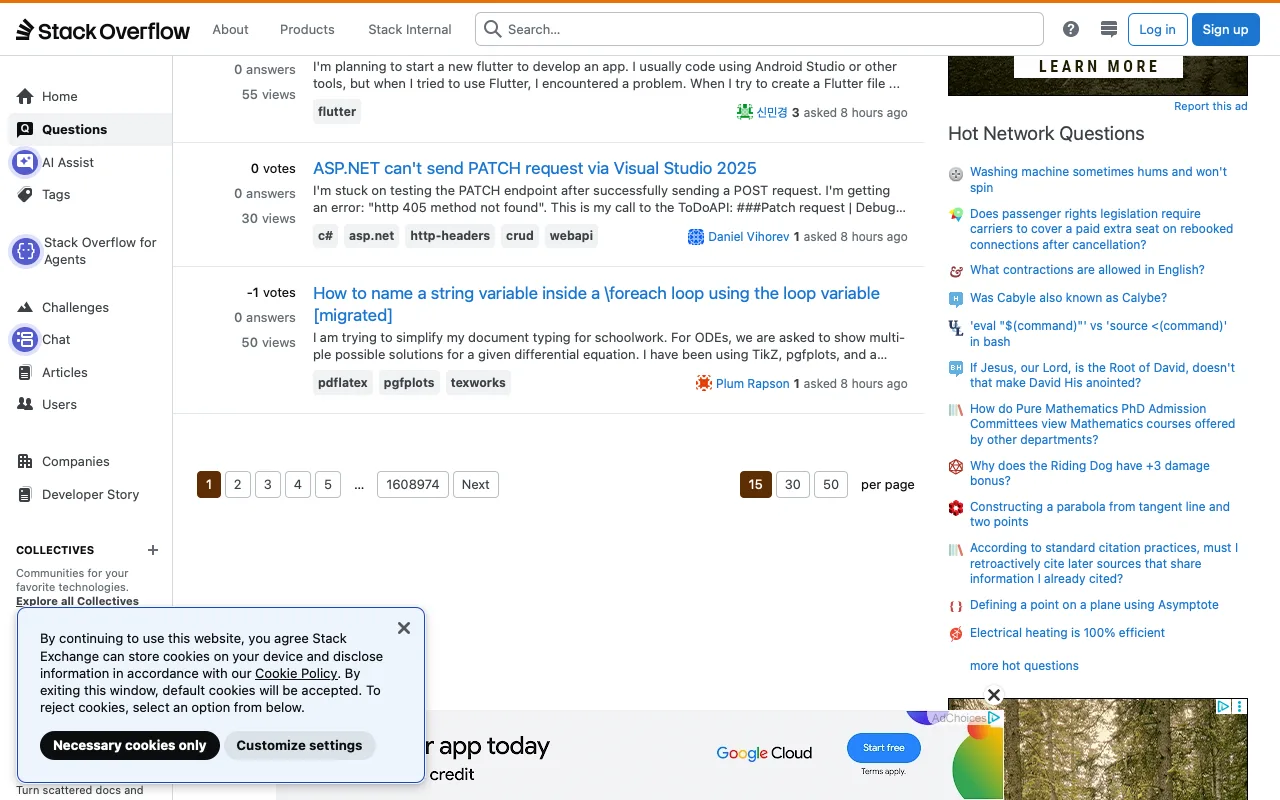Click Plum Rapson's avatar icon
Viewport: 1280px width, 800px height.
pyautogui.click(x=704, y=383)
